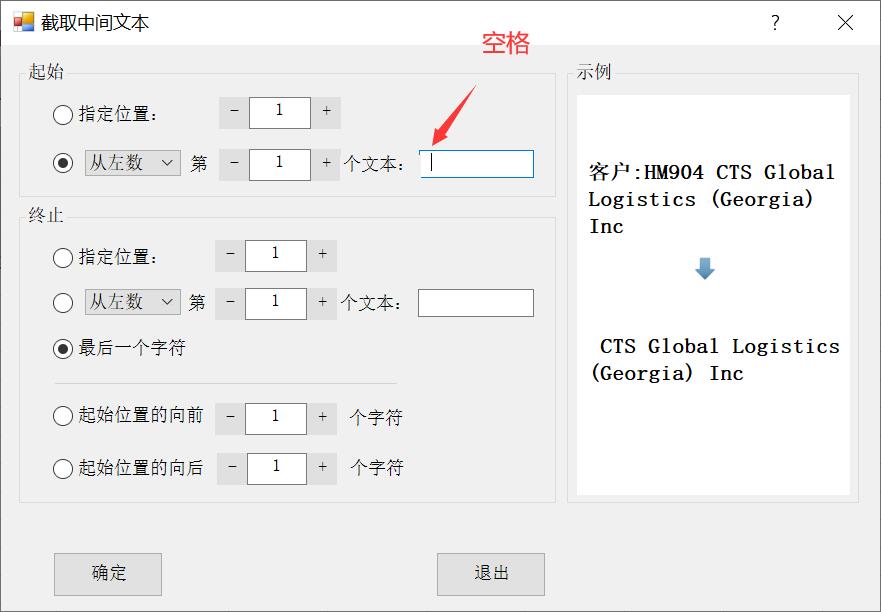Click minus for 起始位置的向前 character count
Screen dimensions: 881x612
click(x=230, y=419)
